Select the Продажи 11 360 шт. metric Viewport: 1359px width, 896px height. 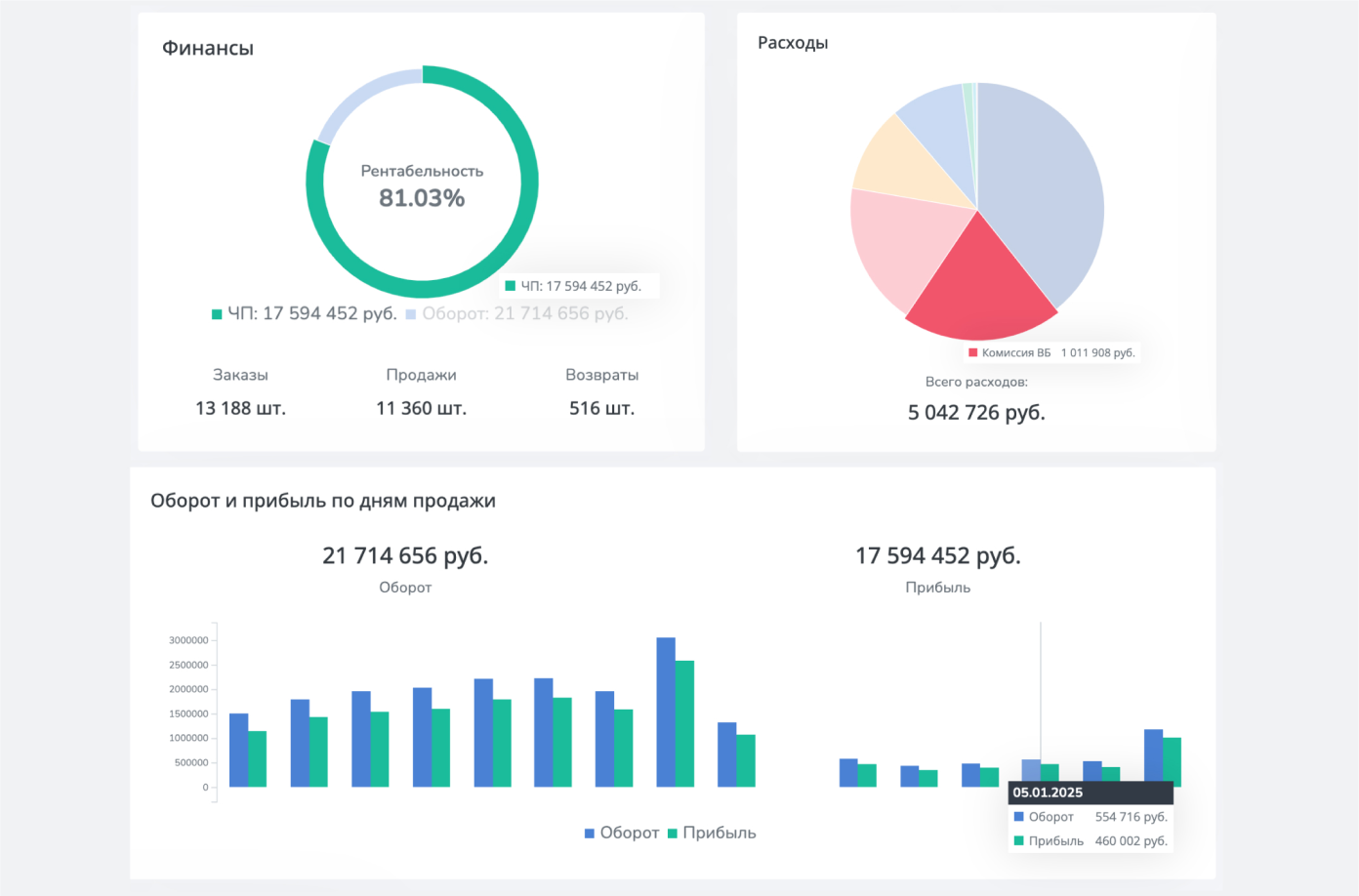(x=421, y=408)
